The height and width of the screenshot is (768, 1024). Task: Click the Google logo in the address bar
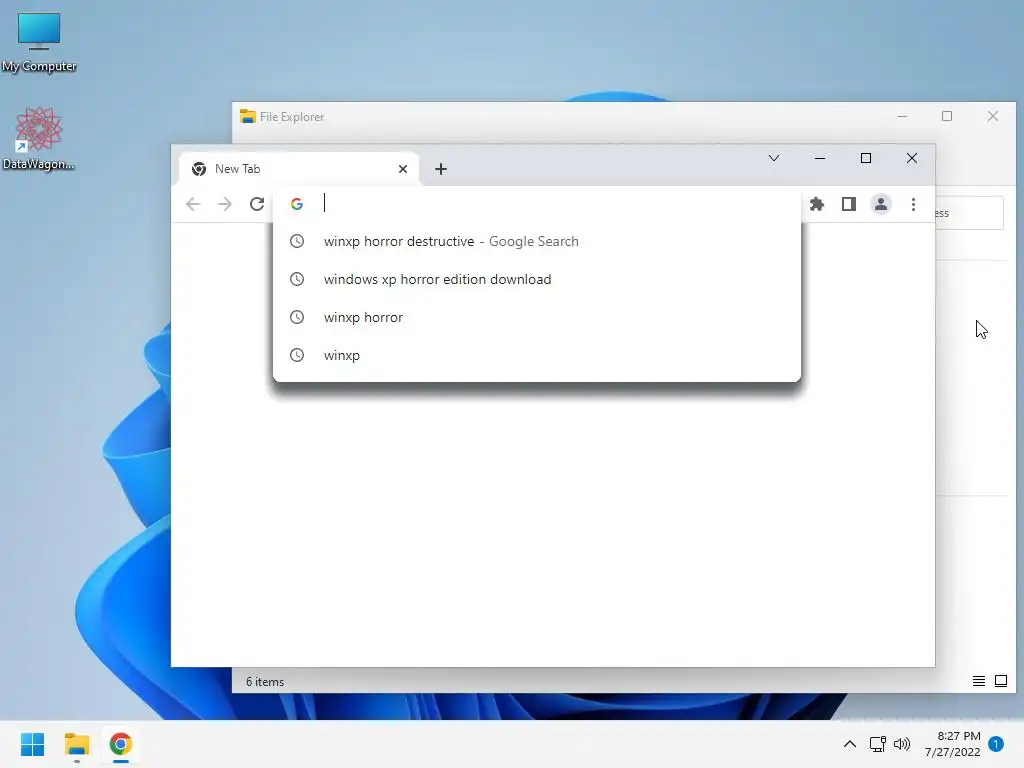click(x=296, y=204)
